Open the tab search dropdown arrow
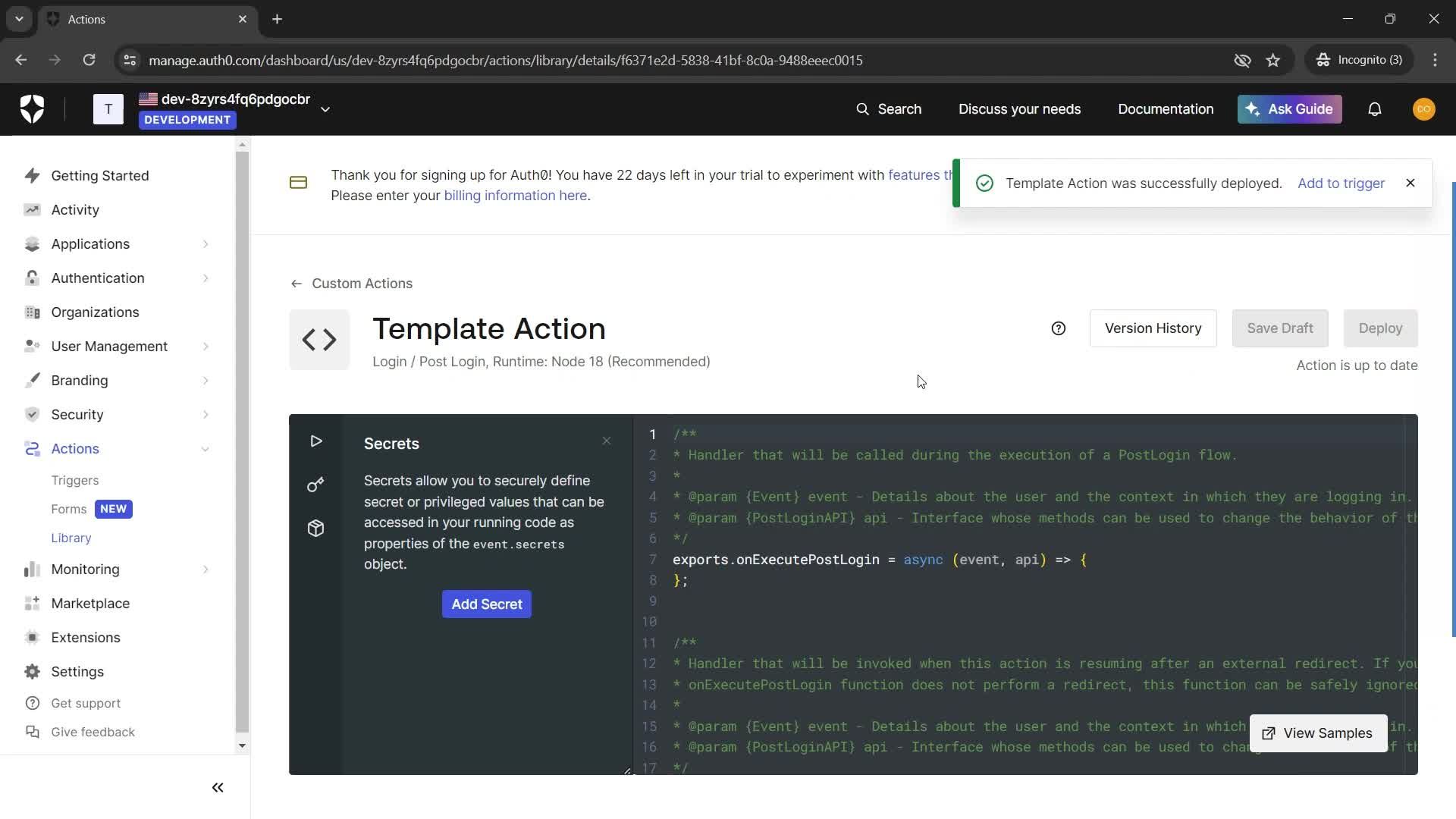The height and width of the screenshot is (819, 1456). point(19,19)
